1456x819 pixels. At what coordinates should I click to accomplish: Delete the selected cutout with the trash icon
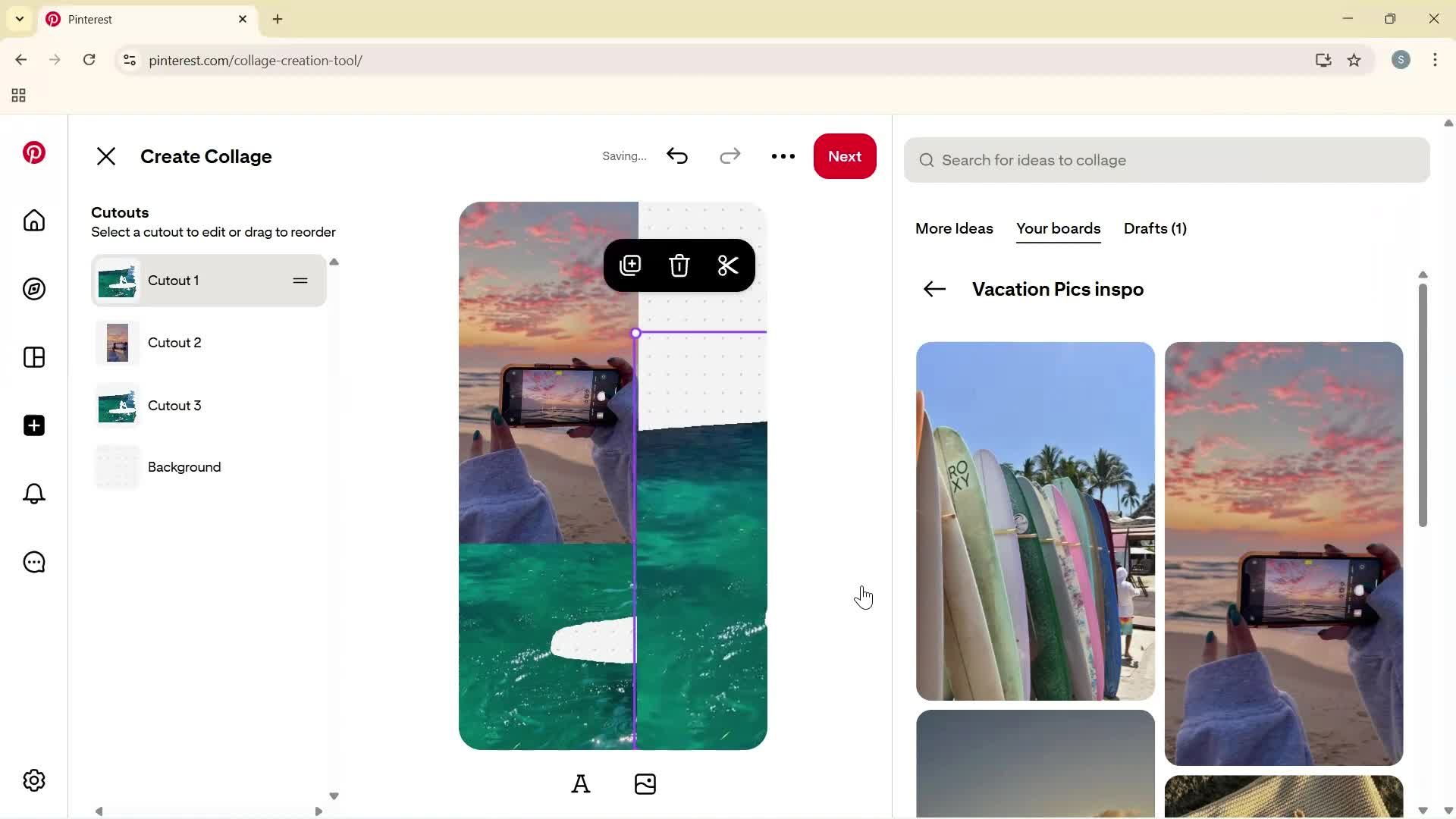679,265
